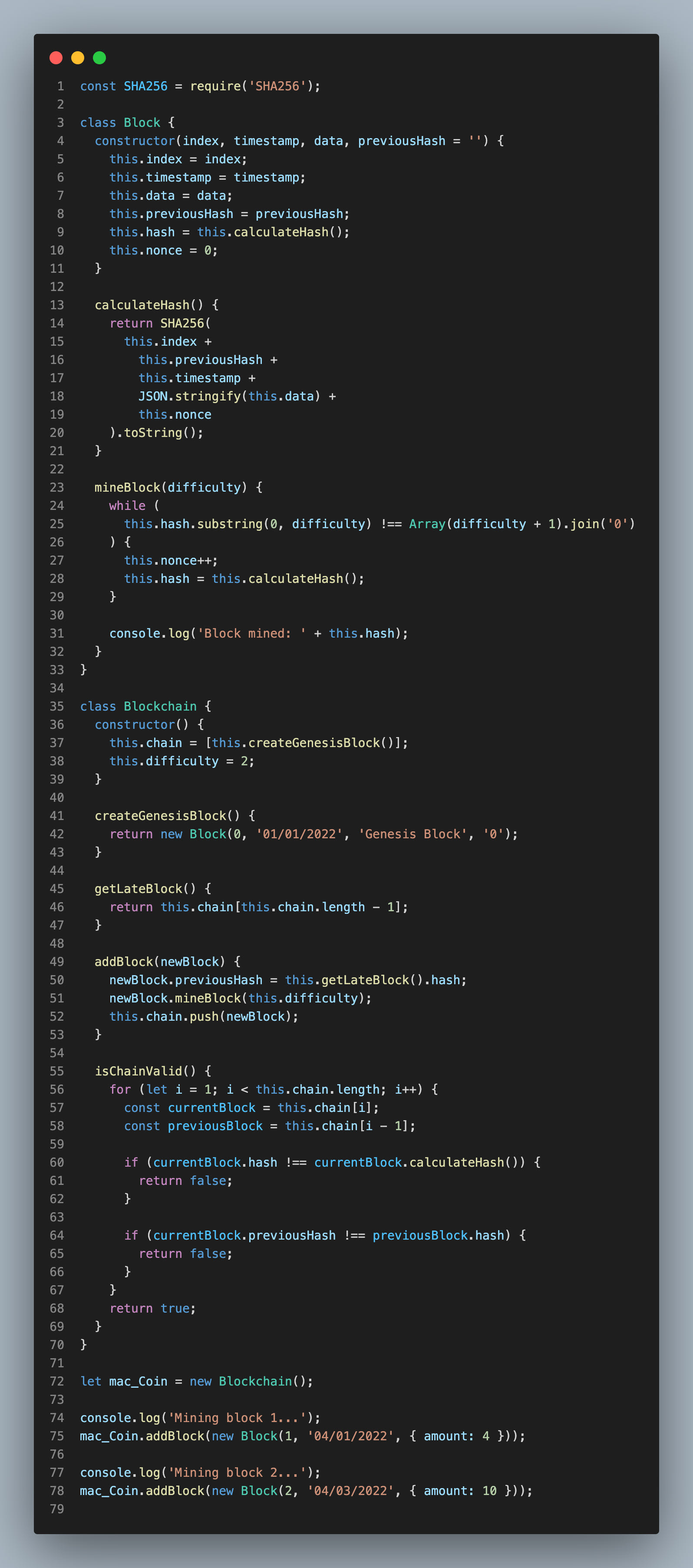Click "newBlock.mineBlock(this.difficulty);" line
Image resolution: width=693 pixels, height=1568 pixels.
[x=240, y=998]
